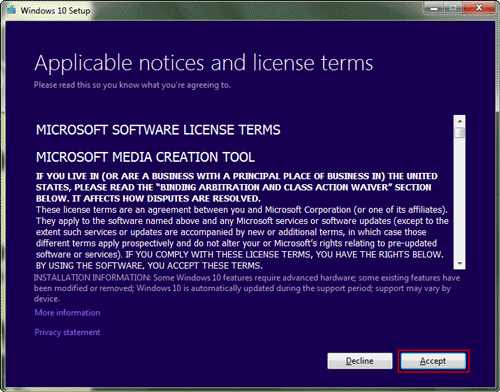This screenshot has height=392, width=500.
Task: Click the 'BINDING ARBITRATION AND CLASS ACTION WAIVER' notice
Action: coord(237,187)
